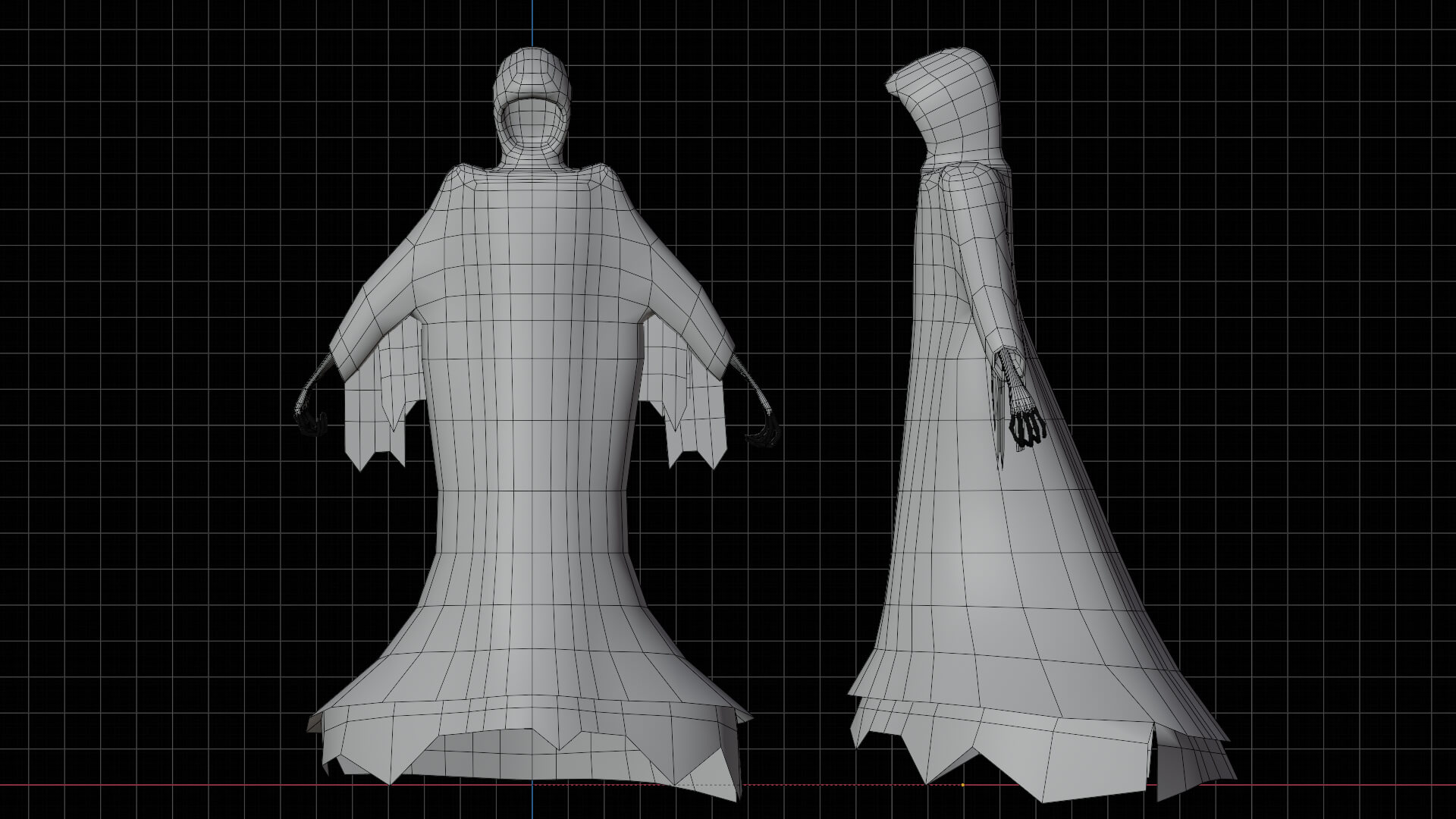Screen dimensions: 1456x819
Task: Click the skeletal hand of the side-view model
Action: 1028,428
